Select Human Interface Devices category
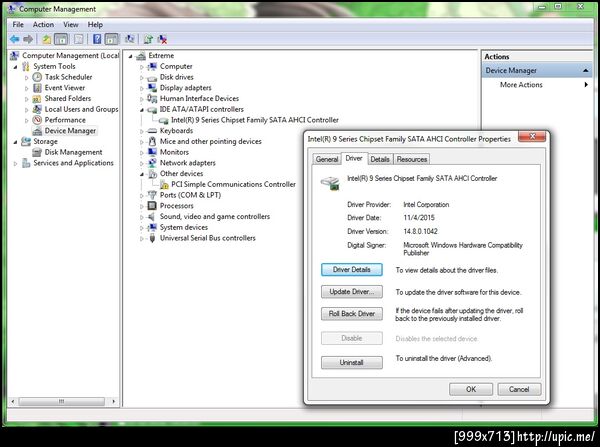The width and height of the screenshot is (600, 447). (x=199, y=99)
